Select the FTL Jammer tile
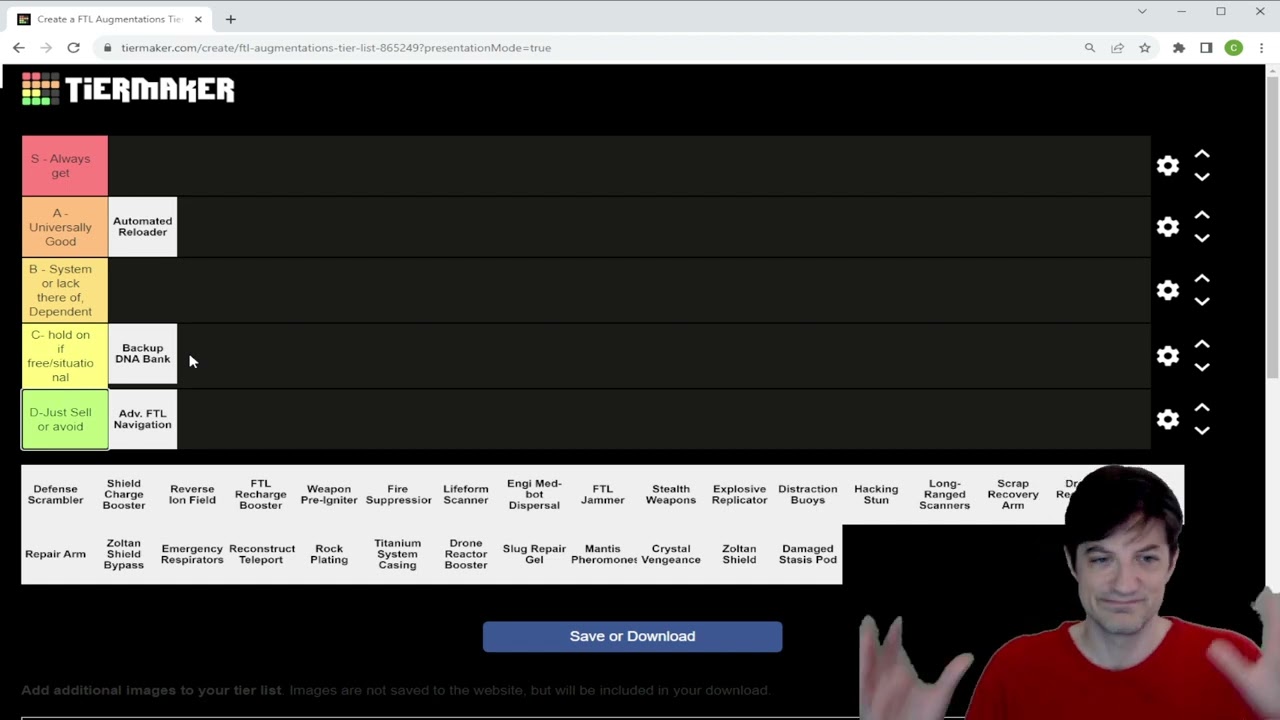The width and height of the screenshot is (1280, 720). pos(603,495)
